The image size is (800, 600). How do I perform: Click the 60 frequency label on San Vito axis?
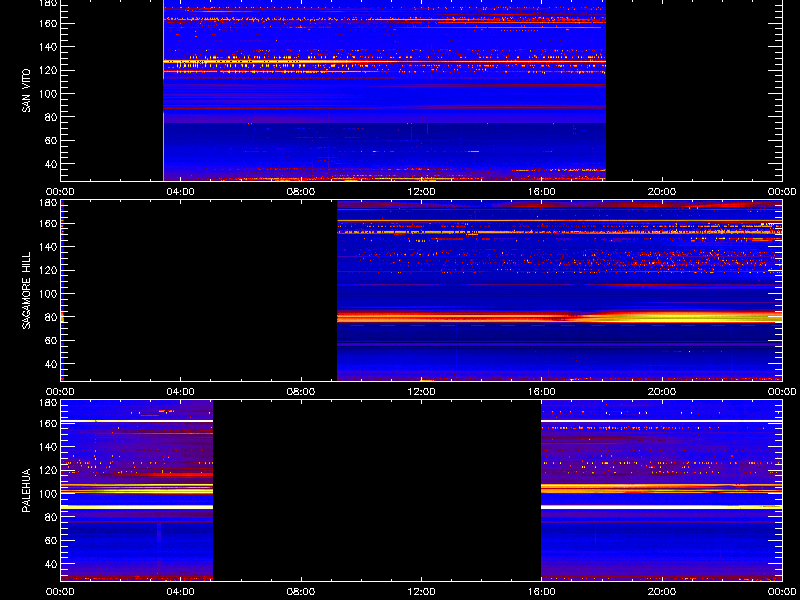[51, 141]
